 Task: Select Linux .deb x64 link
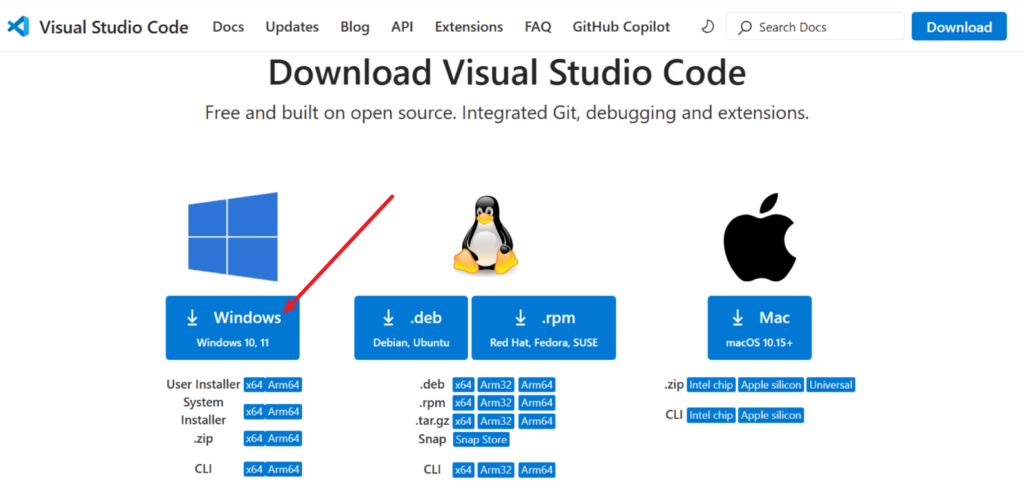tap(464, 385)
